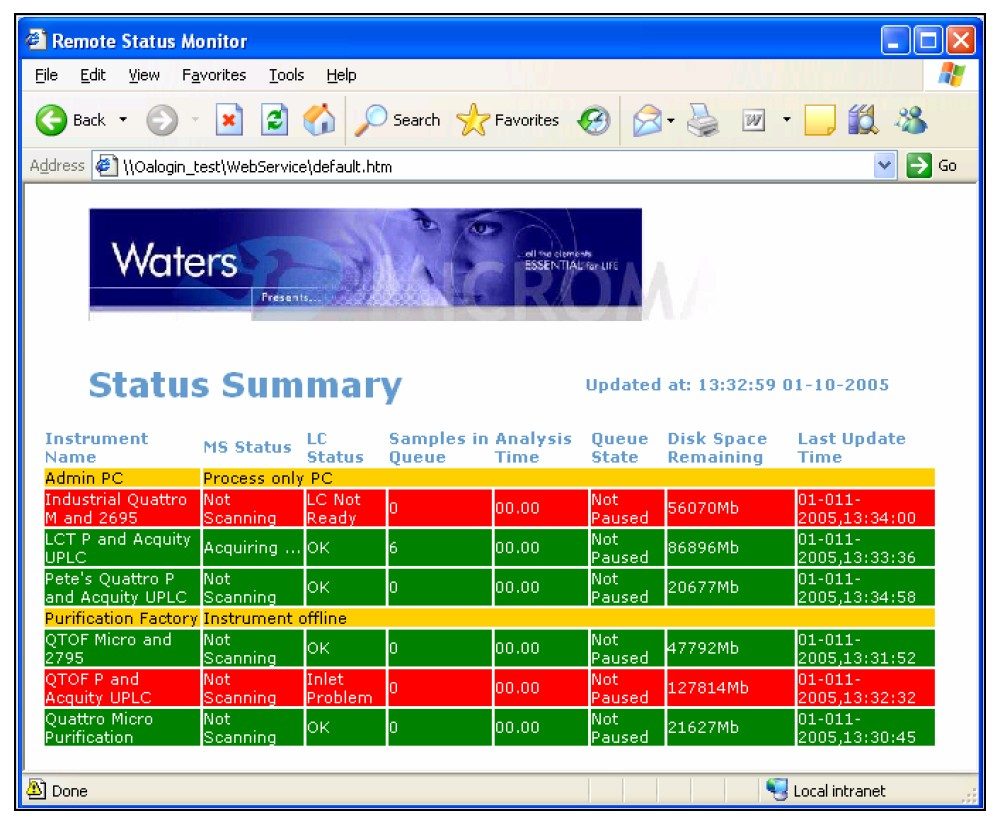Image resolution: width=1000 pixels, height=824 pixels.
Task: Expand the Edit-with-Word dropdown arrow
Action: pos(787,120)
